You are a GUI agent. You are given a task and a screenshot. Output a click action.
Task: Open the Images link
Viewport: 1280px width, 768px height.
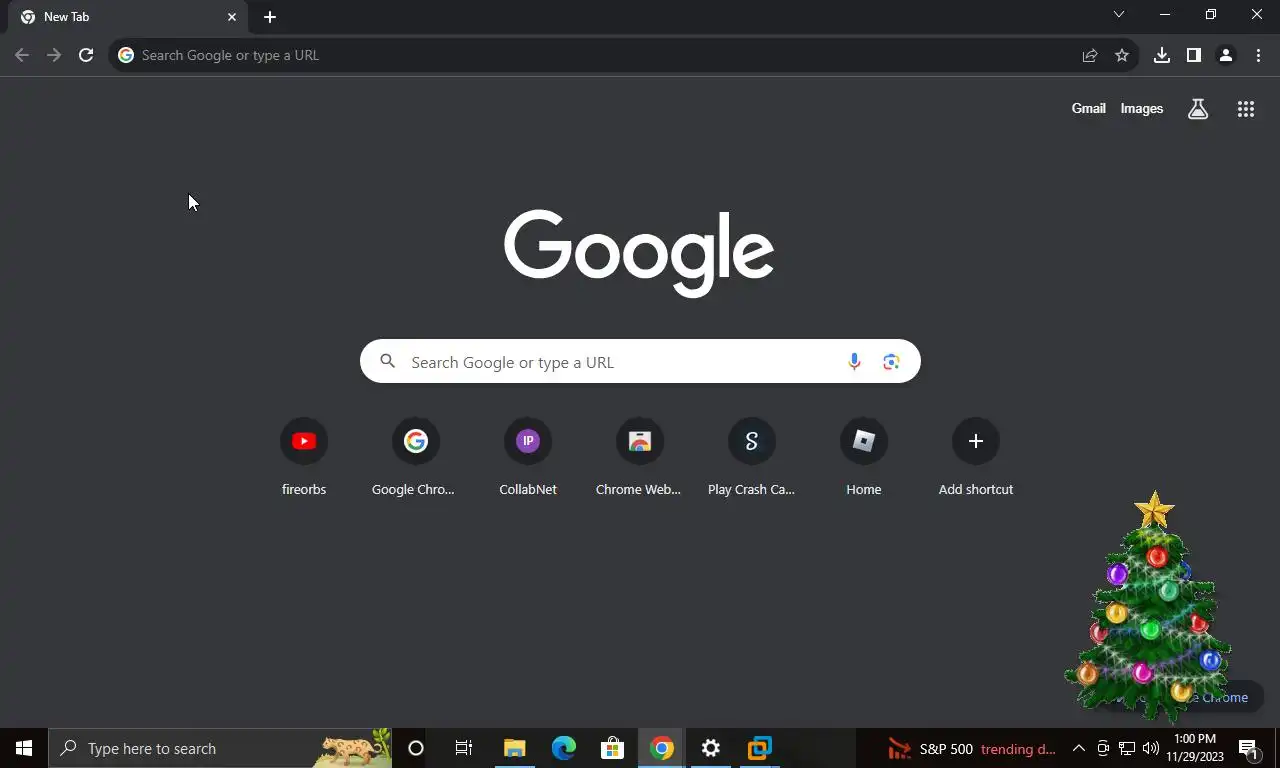click(x=1142, y=108)
